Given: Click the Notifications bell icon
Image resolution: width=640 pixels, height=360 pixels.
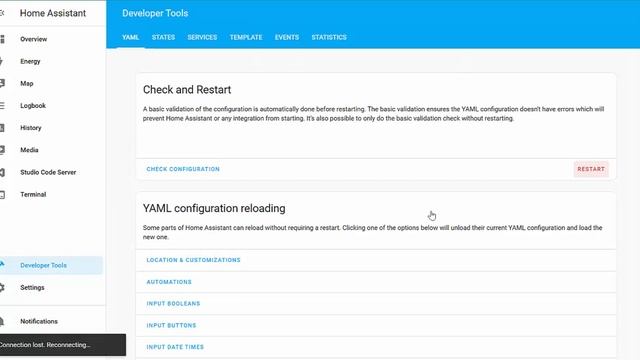Looking at the screenshot, I should pyautogui.click(x=2, y=321).
